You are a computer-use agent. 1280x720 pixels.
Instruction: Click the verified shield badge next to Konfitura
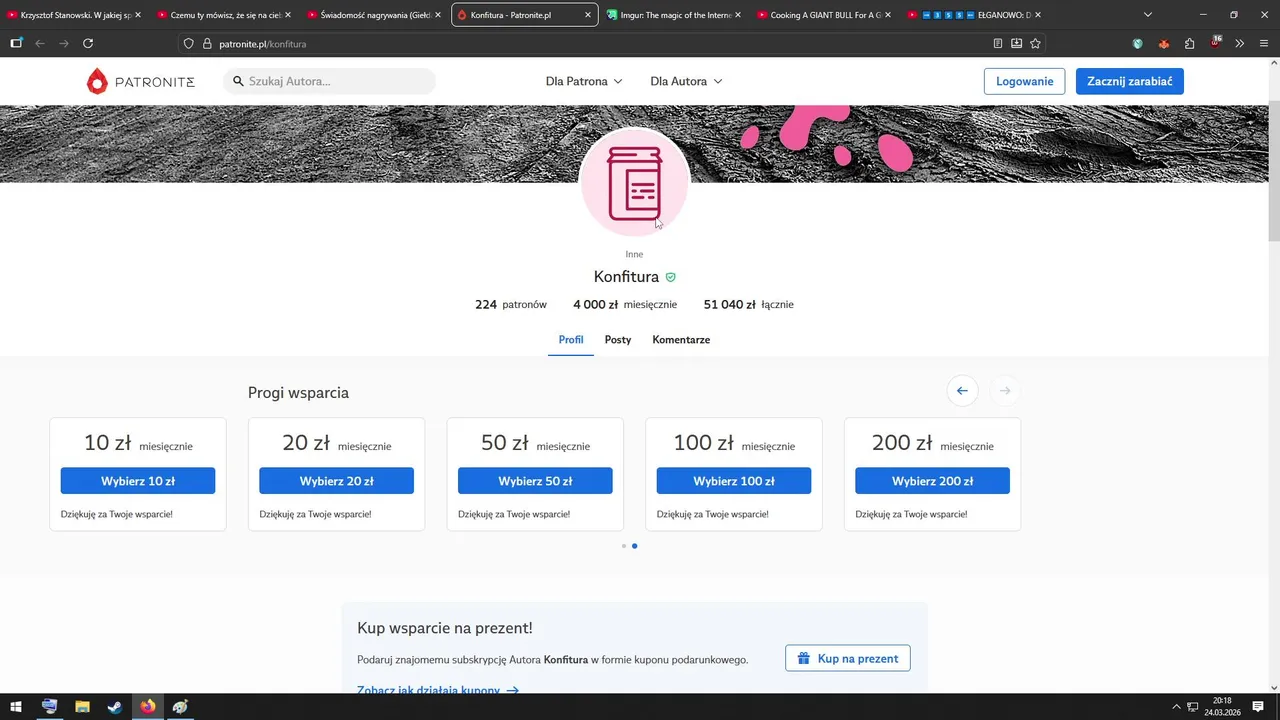tap(671, 277)
